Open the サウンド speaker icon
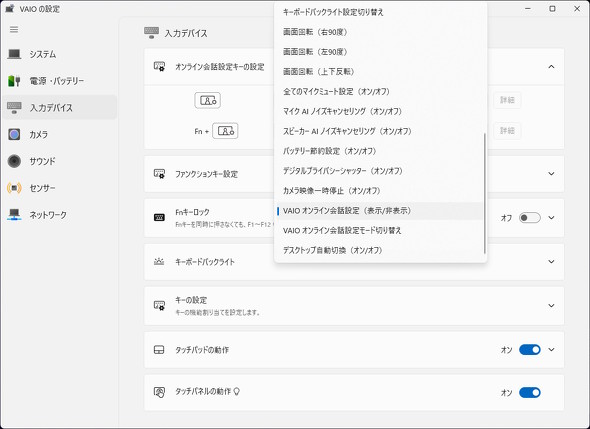Viewport: 590px width, 429px height. coord(14,161)
